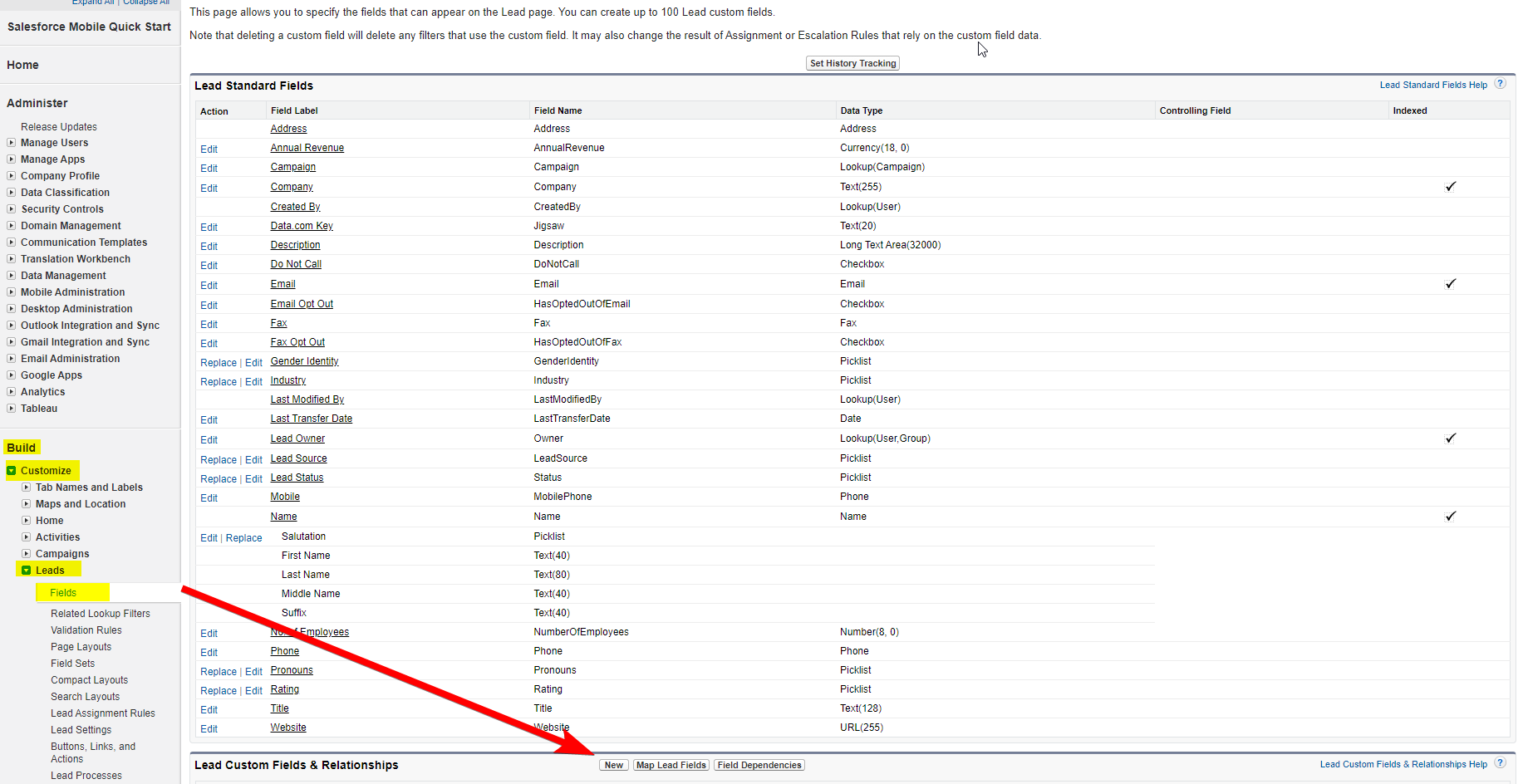Open the Website field label

[x=288, y=728]
